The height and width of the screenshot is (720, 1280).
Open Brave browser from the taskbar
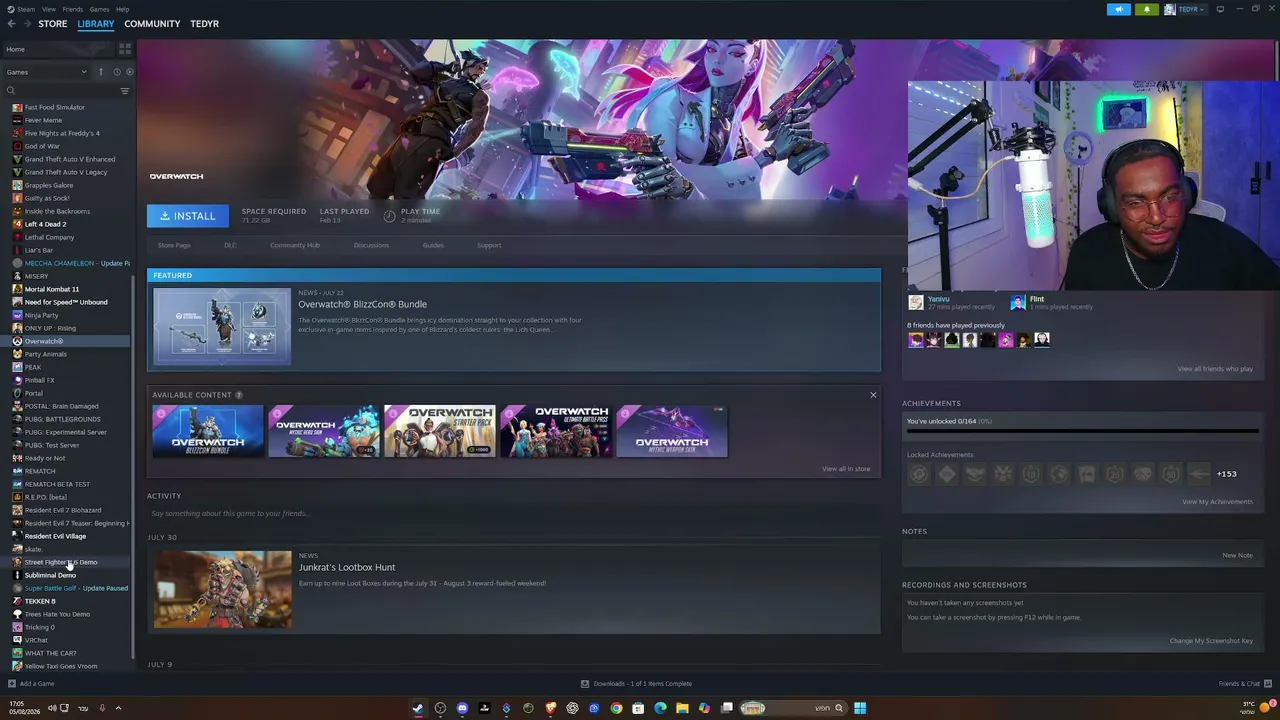(x=550, y=708)
